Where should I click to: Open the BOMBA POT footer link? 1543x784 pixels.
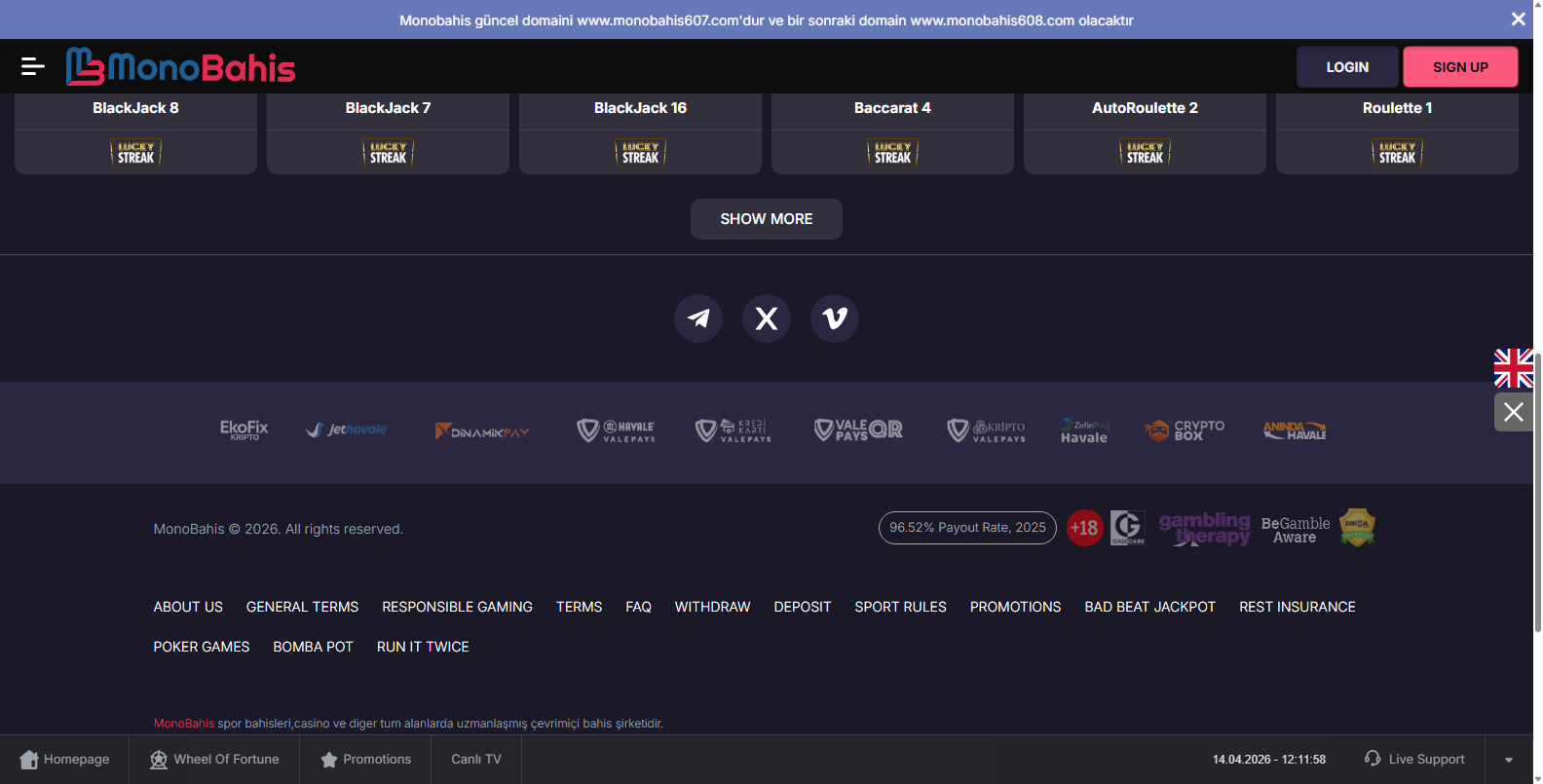(x=313, y=647)
